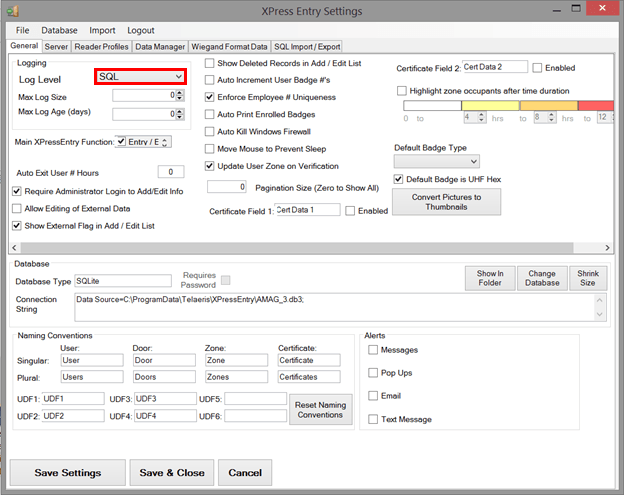Screen dimensions: 624x495
Task: Click the XPress Entry app icon in title bar
Action: pos(13,11)
